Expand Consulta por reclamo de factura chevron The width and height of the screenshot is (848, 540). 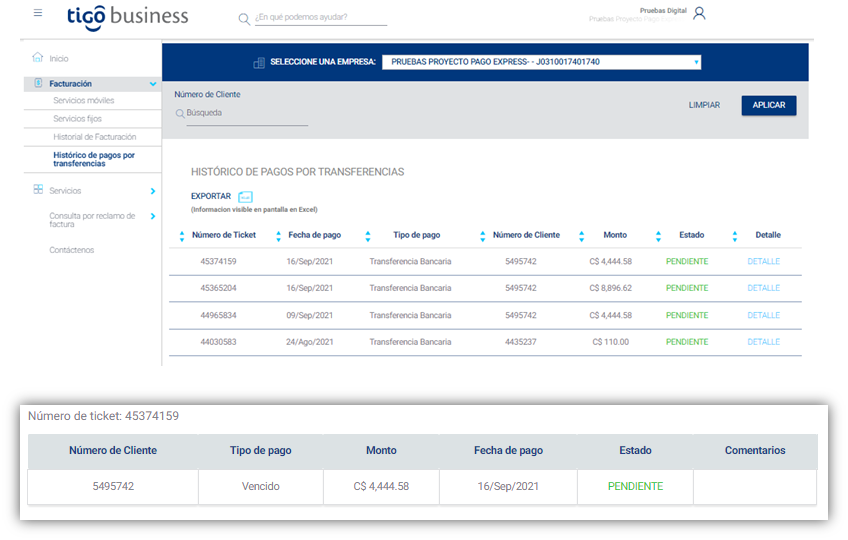pyautogui.click(x=153, y=216)
